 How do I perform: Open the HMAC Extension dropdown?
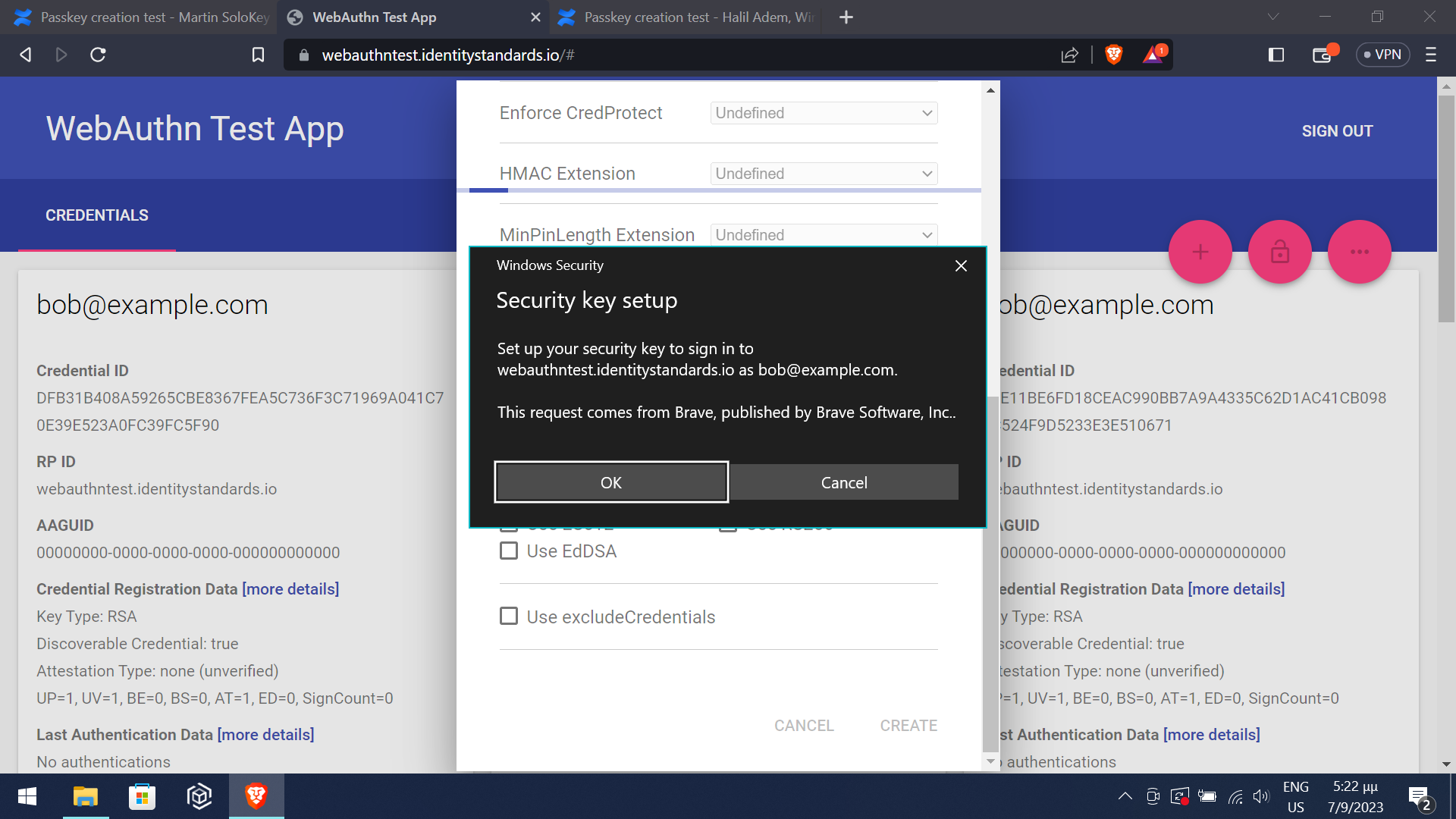click(824, 174)
